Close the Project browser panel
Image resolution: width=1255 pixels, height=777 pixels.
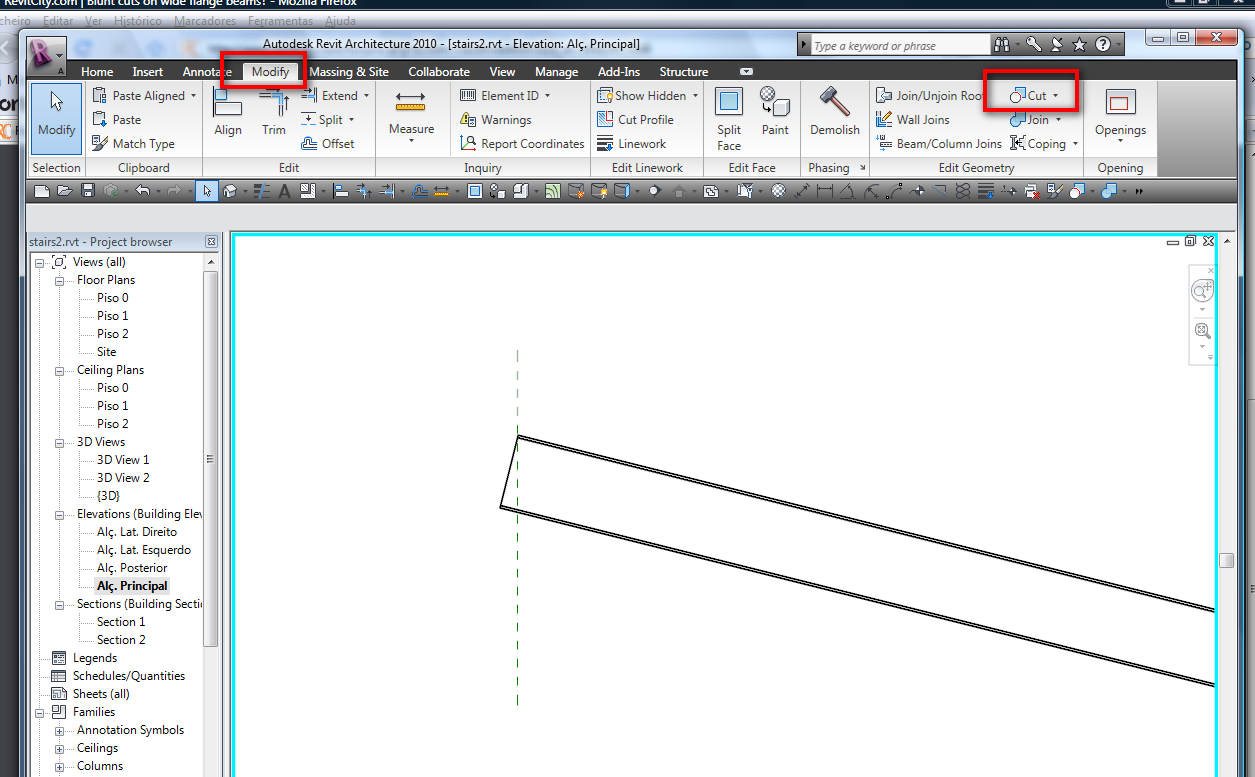coord(211,242)
